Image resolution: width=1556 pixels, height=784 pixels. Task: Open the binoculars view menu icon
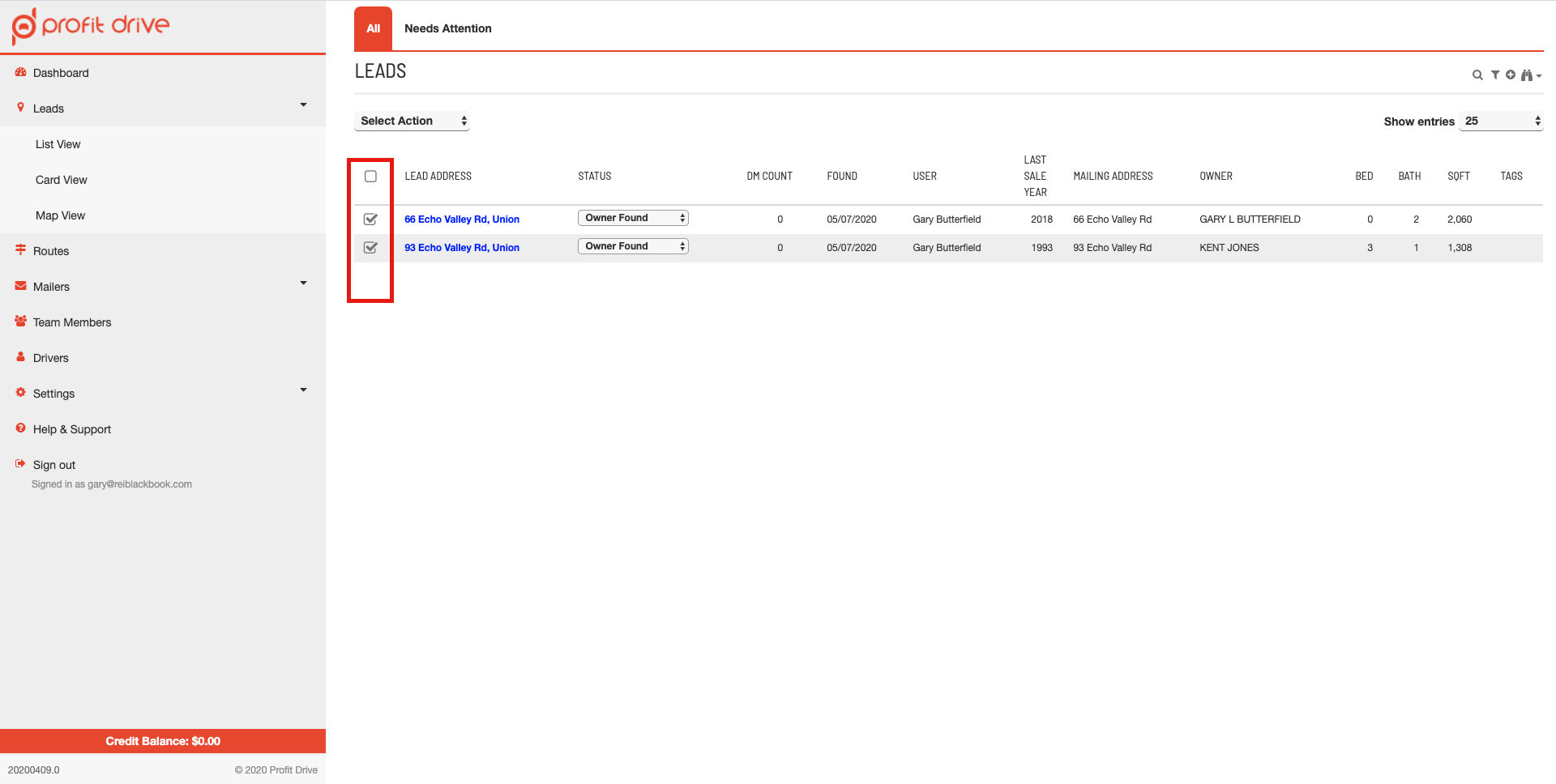(x=1530, y=75)
